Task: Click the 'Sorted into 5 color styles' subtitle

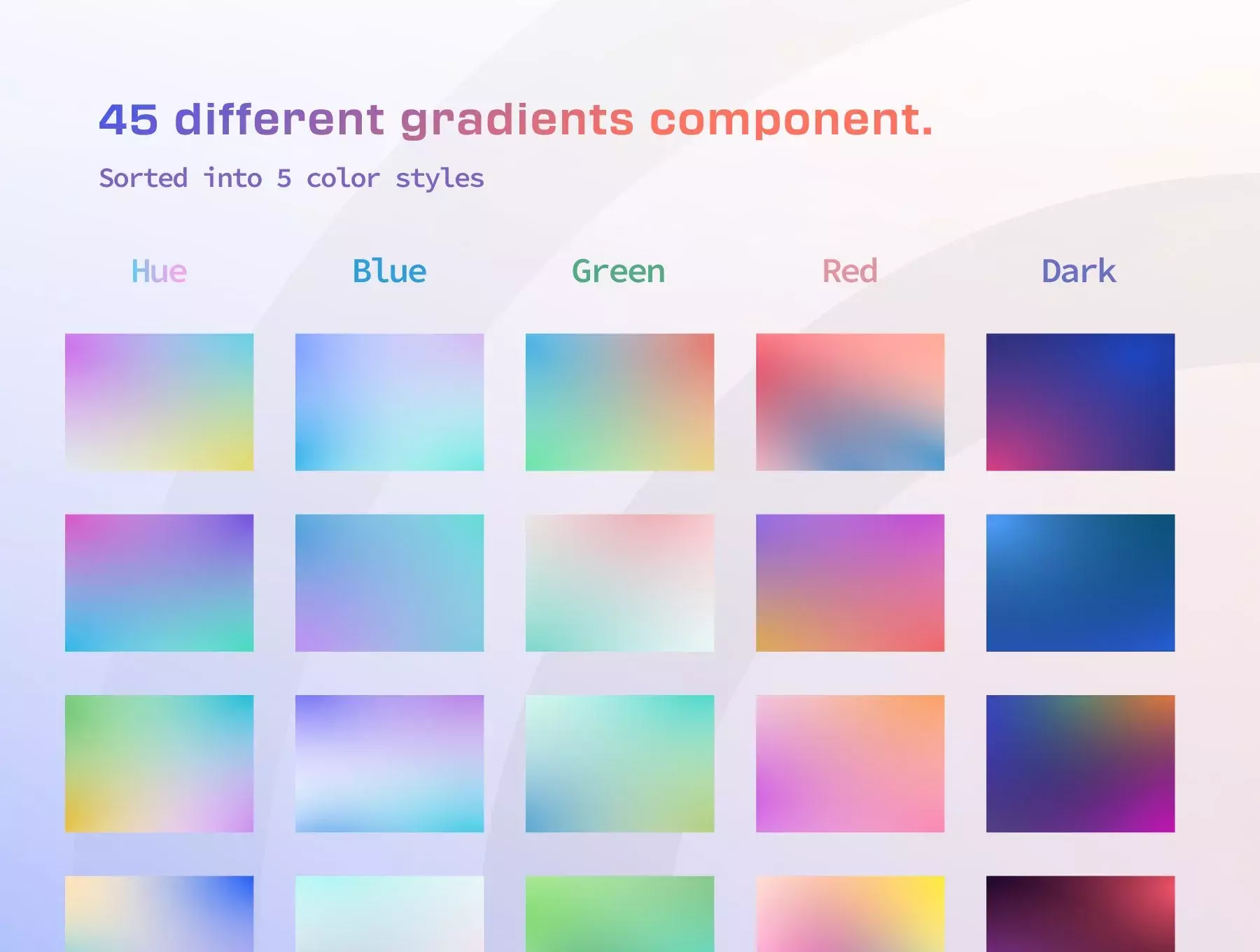Action: 291,178
